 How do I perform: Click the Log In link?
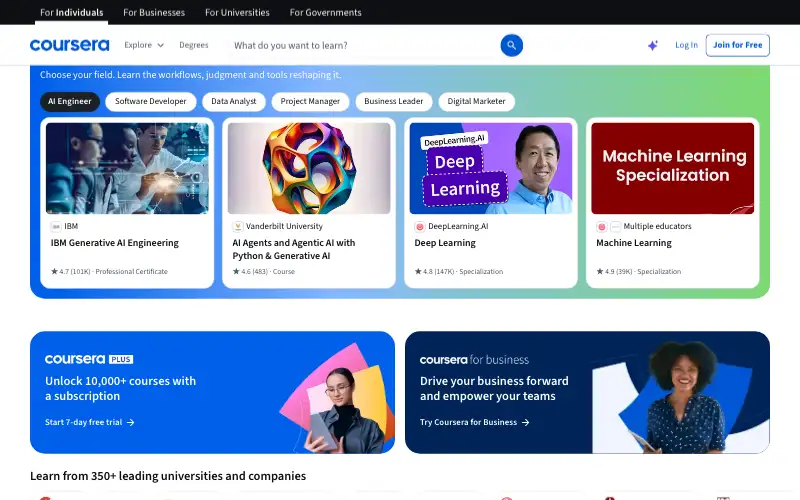[x=686, y=45]
